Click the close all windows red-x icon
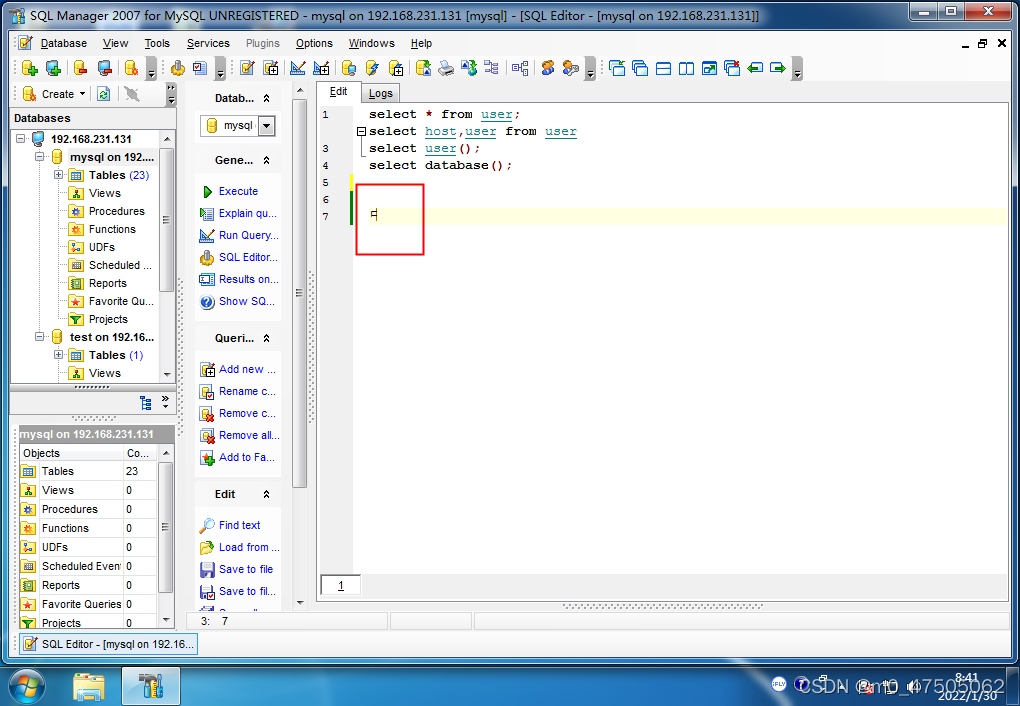Screen dimensions: 1020x706 point(732,68)
